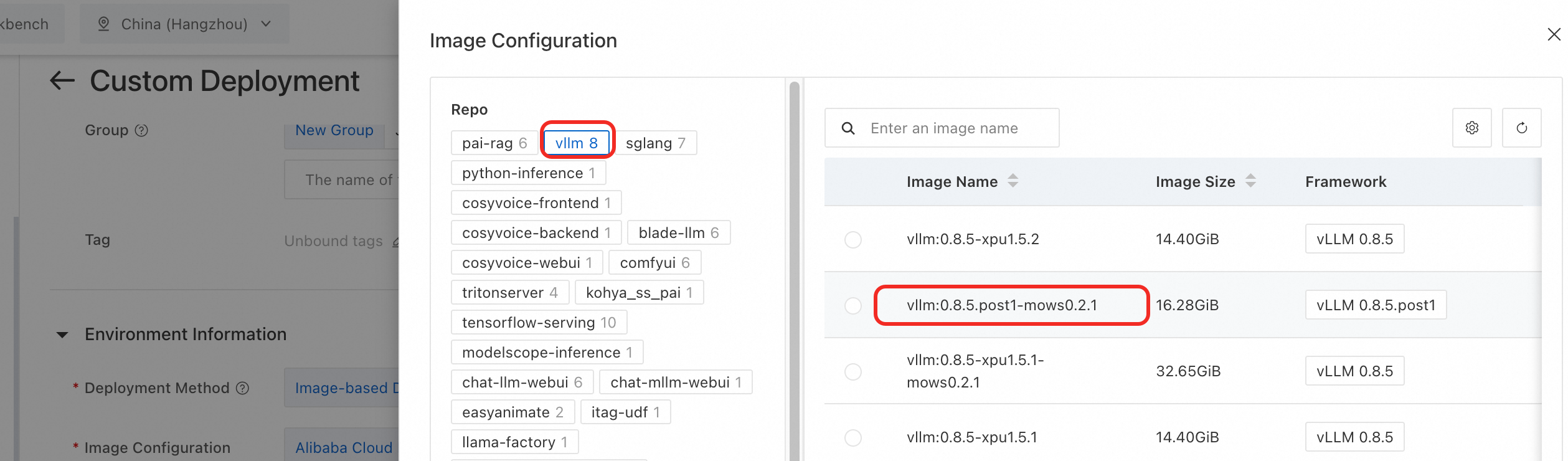Select the vllm repo tag
This screenshot has height=461, width=1568.
pos(576,143)
